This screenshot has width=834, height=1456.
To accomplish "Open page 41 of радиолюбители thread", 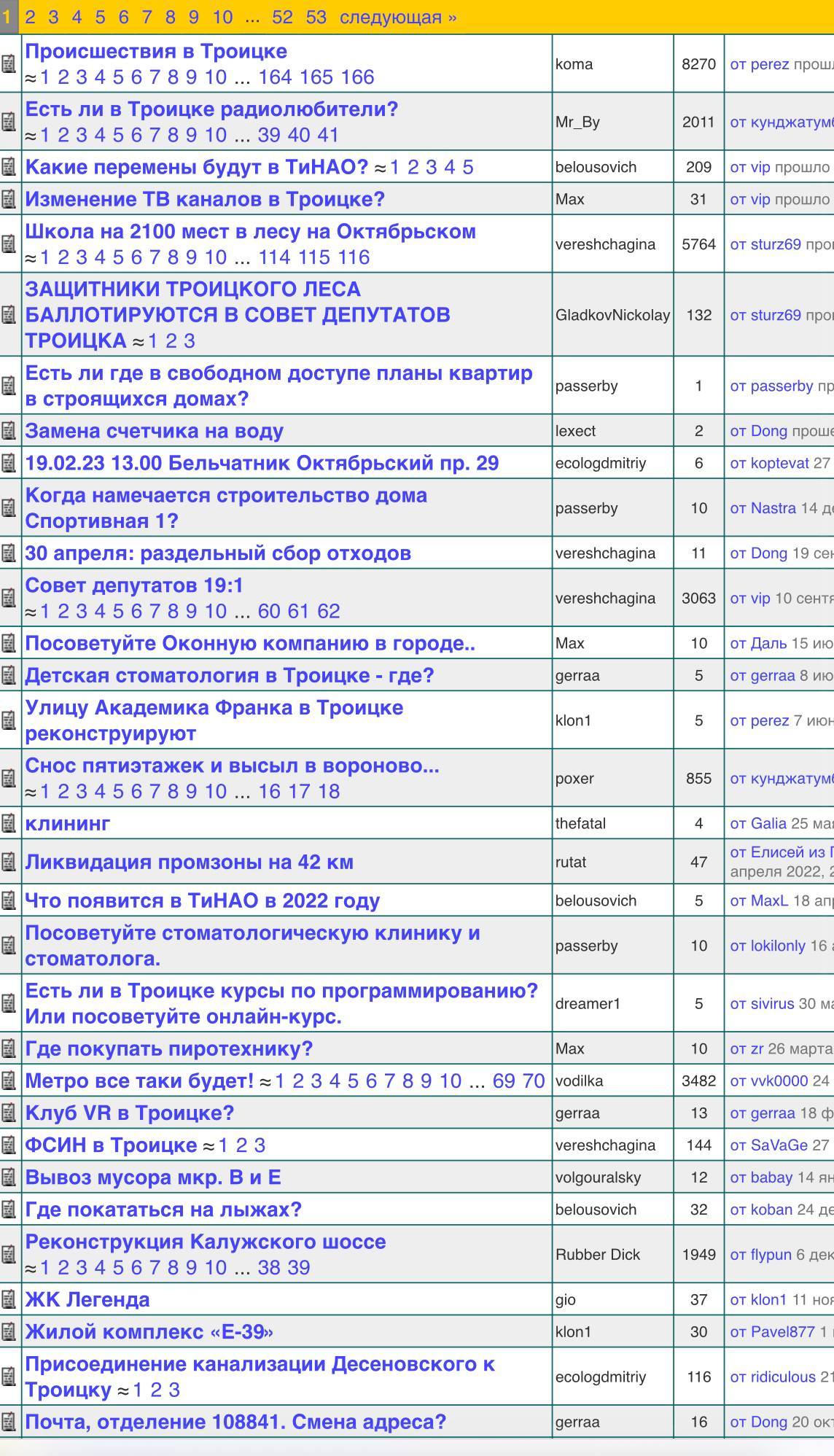I will click(328, 135).
